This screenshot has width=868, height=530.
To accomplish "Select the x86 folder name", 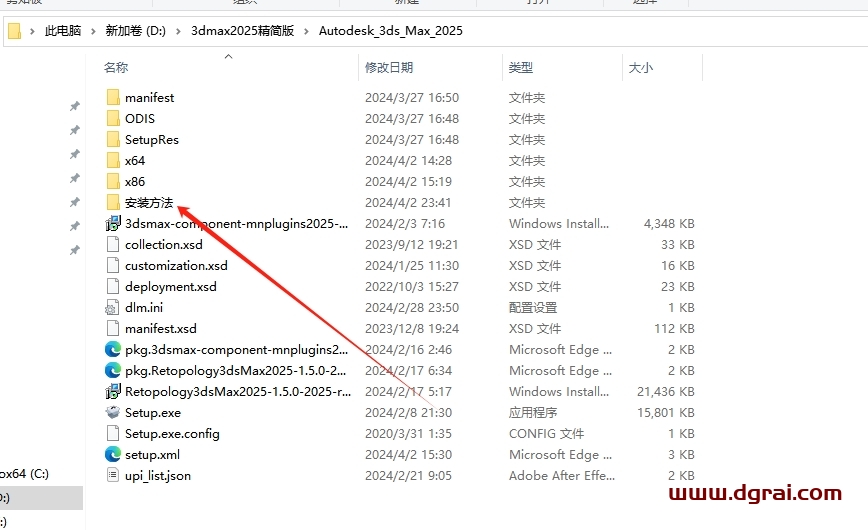I will click(x=135, y=182).
